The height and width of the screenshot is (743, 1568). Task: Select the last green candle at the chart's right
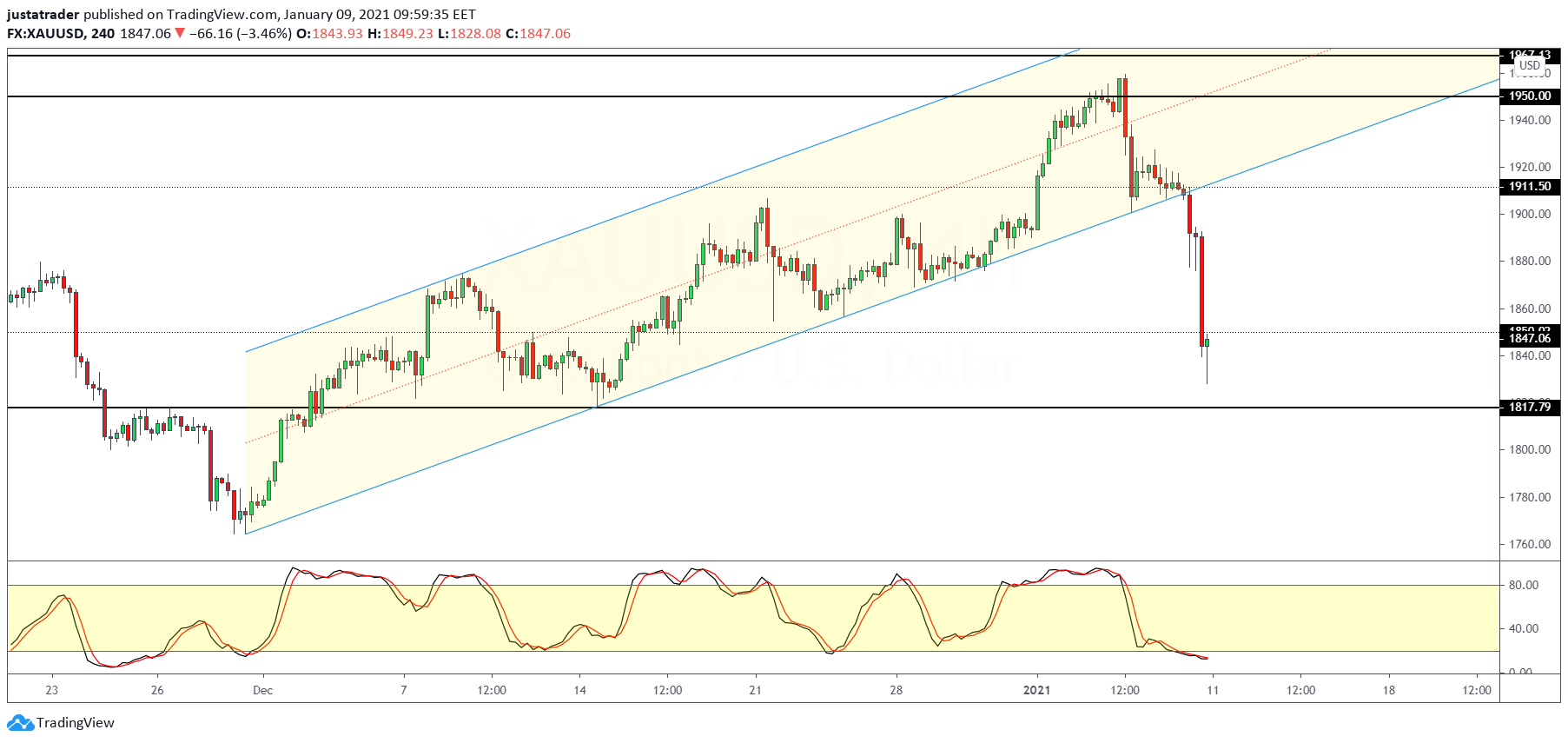[1207, 343]
